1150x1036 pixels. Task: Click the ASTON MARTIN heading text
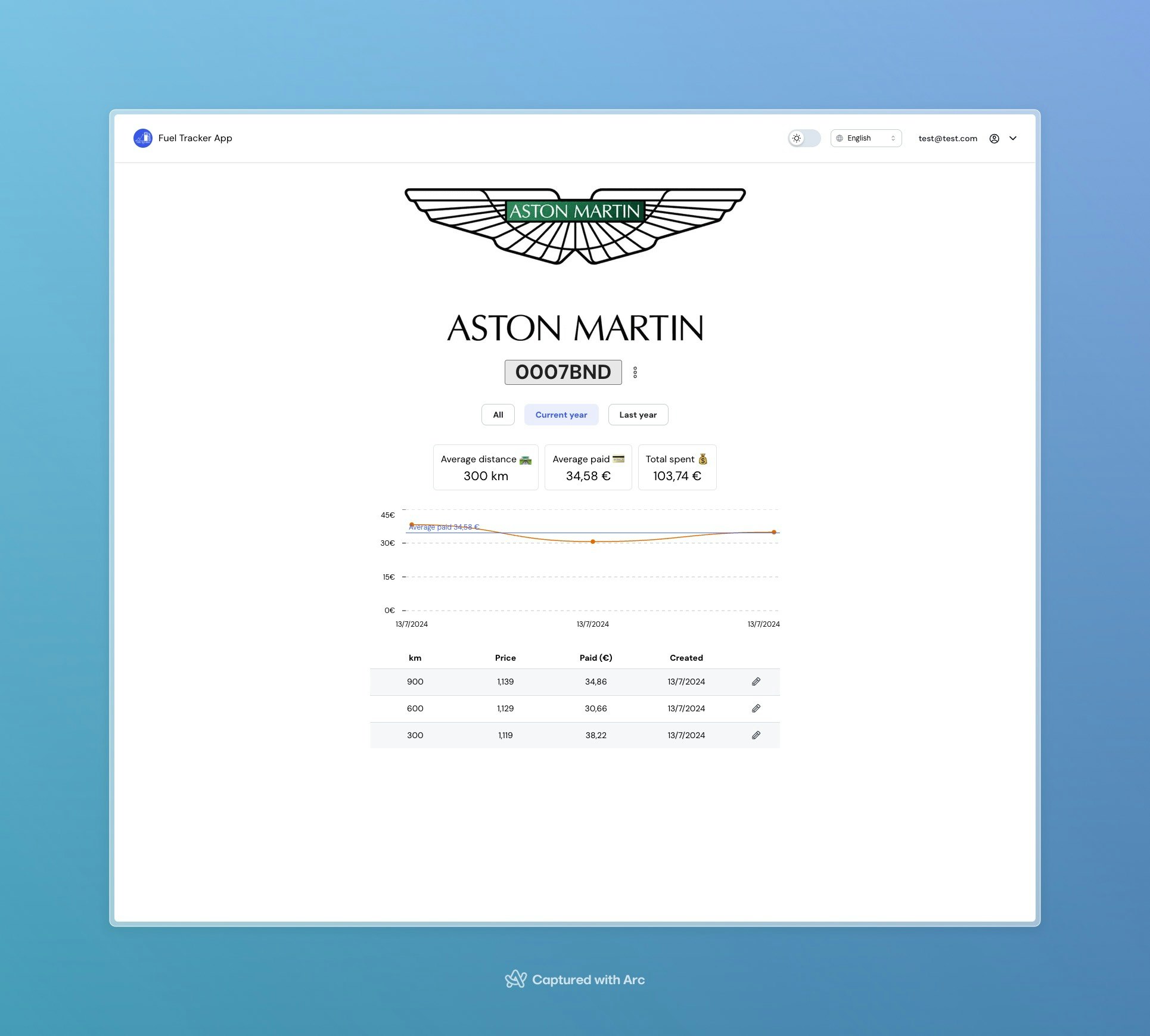(x=575, y=328)
